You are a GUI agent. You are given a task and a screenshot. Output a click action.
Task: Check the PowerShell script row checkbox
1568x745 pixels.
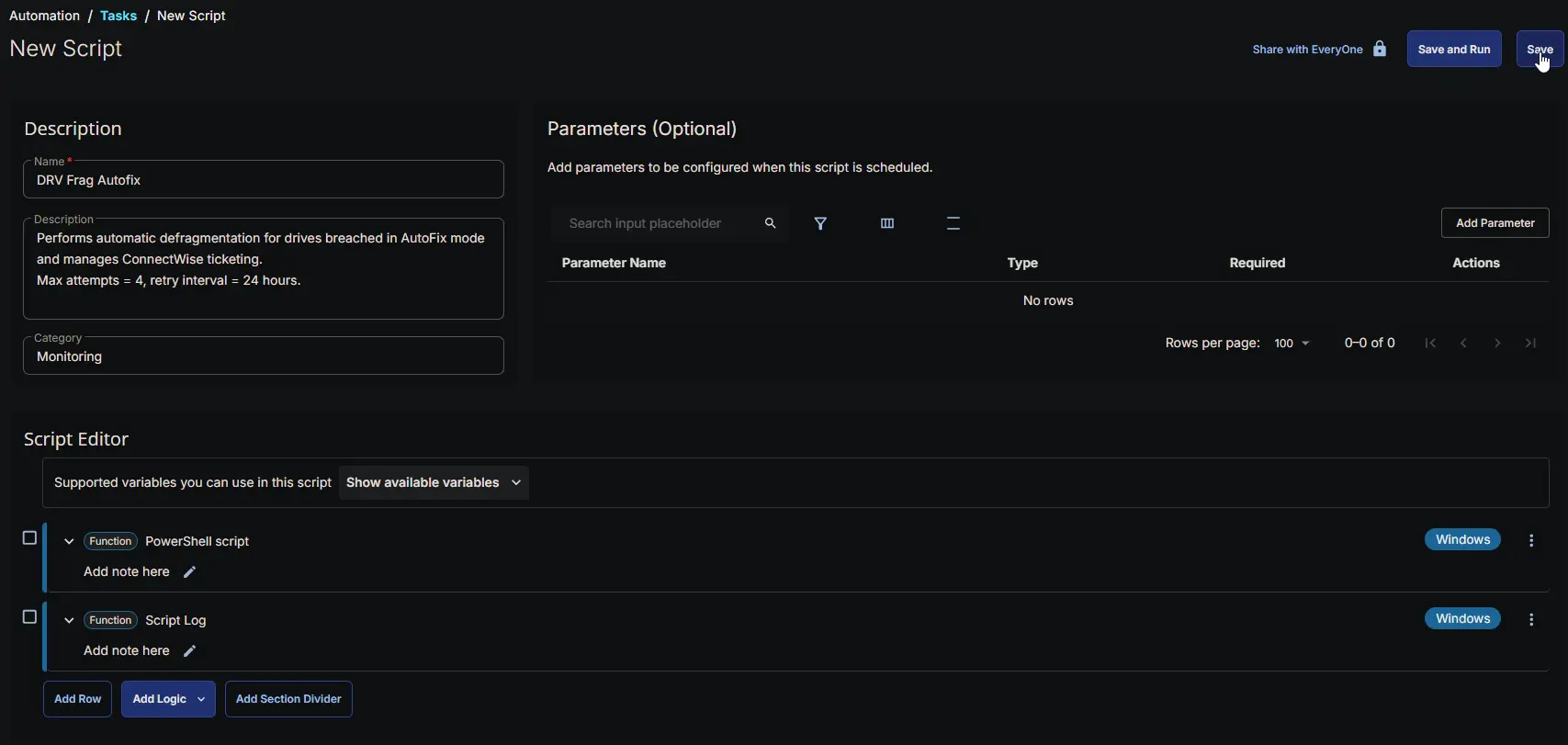pos(29,538)
